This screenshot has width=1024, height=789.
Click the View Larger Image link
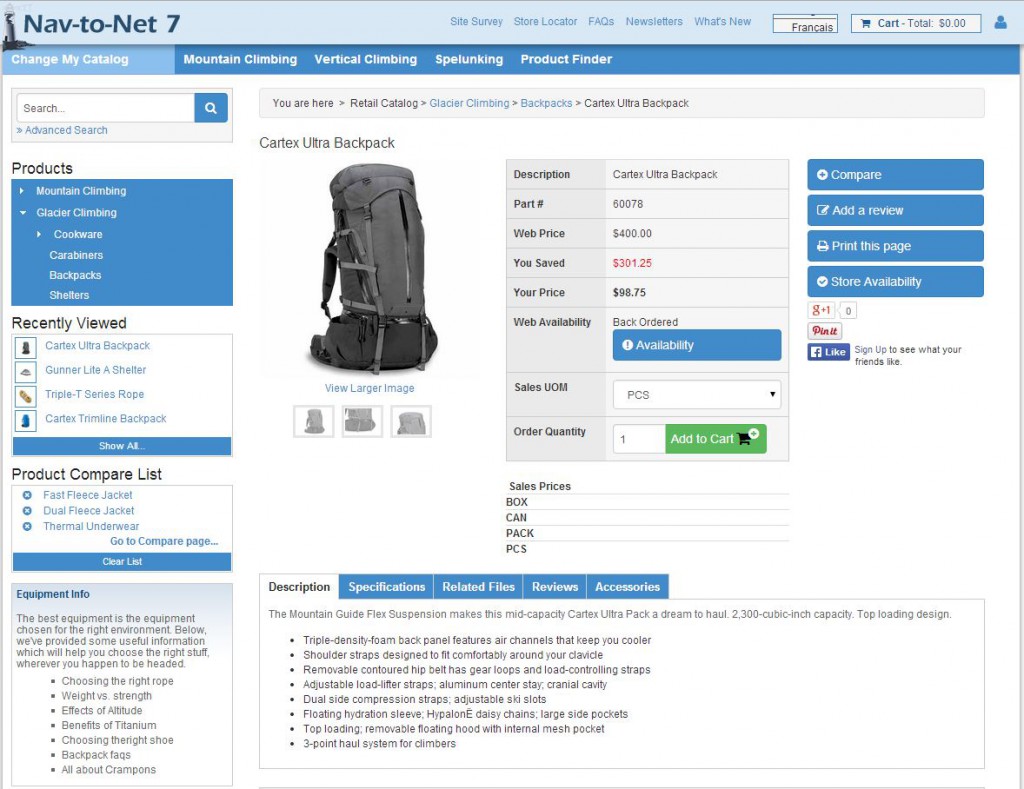(369, 388)
